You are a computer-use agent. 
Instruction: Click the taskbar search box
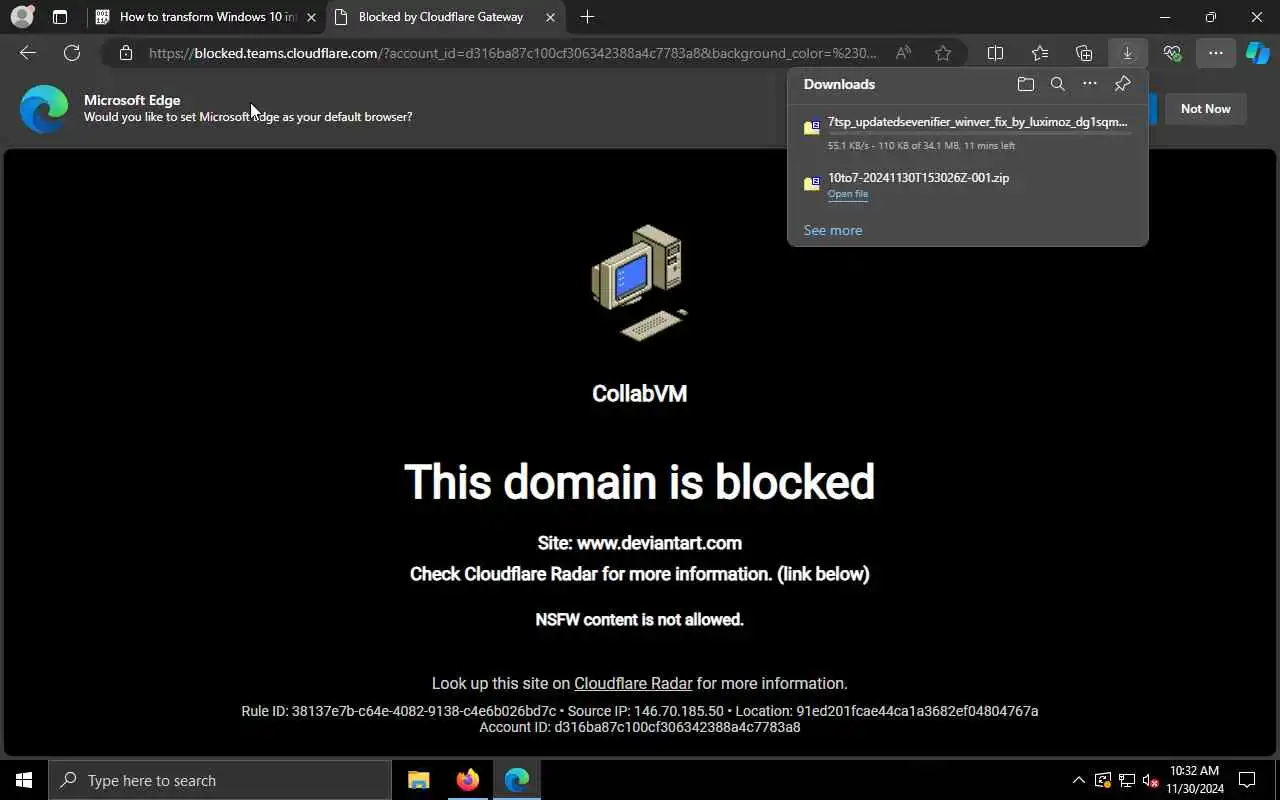[x=220, y=780]
